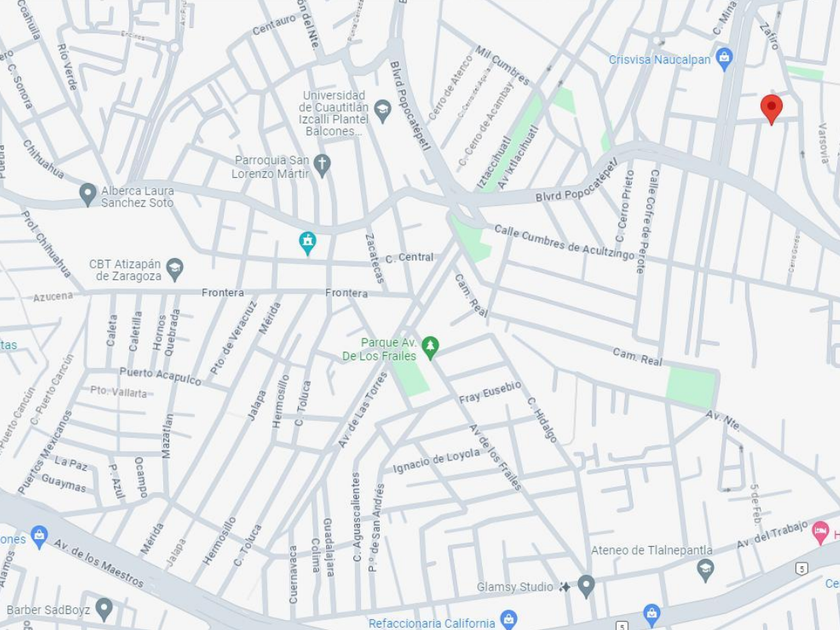Click the Crisvisa Naucalpan text label

659,59
